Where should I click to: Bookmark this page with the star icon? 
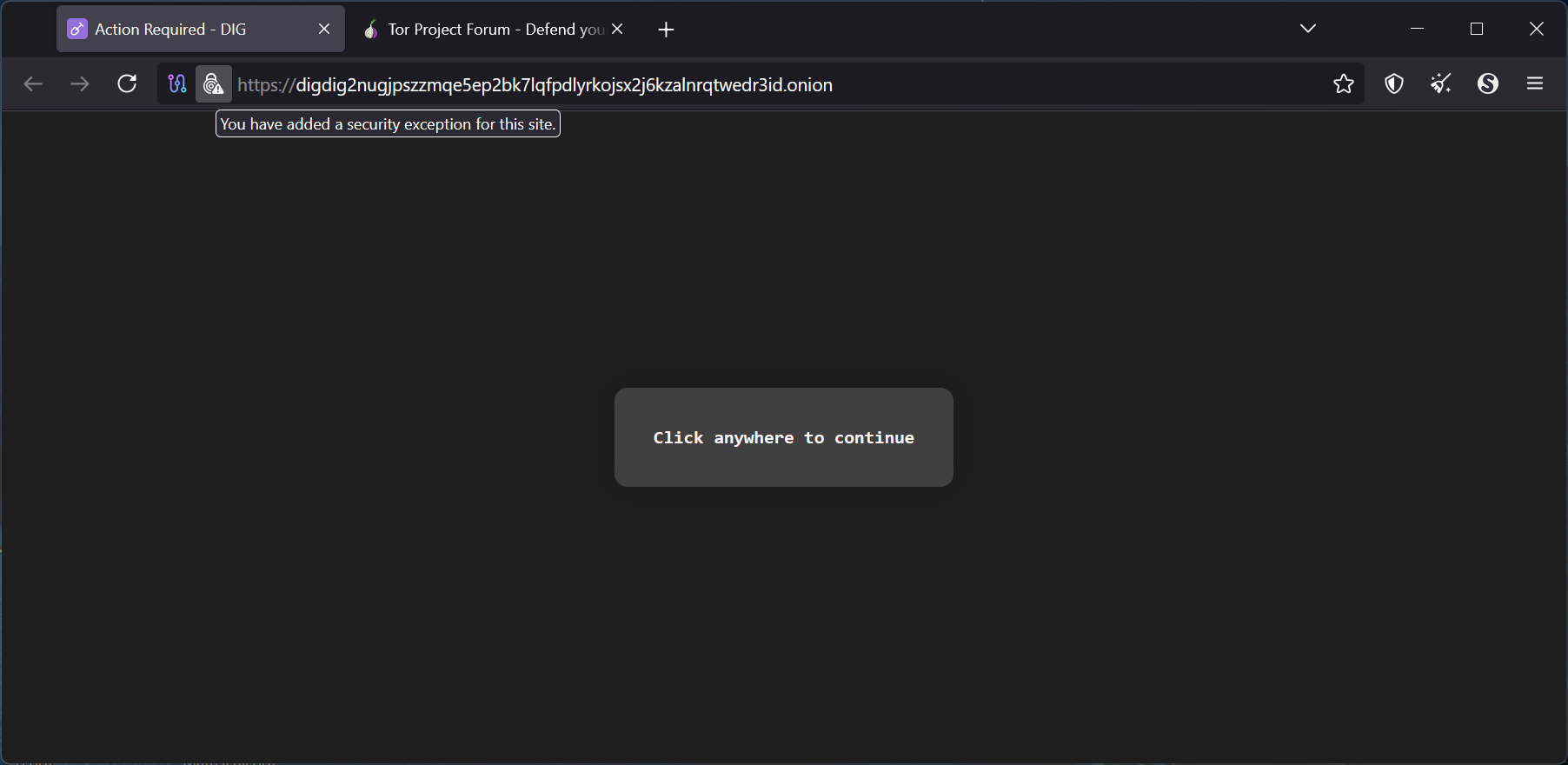pyautogui.click(x=1344, y=83)
